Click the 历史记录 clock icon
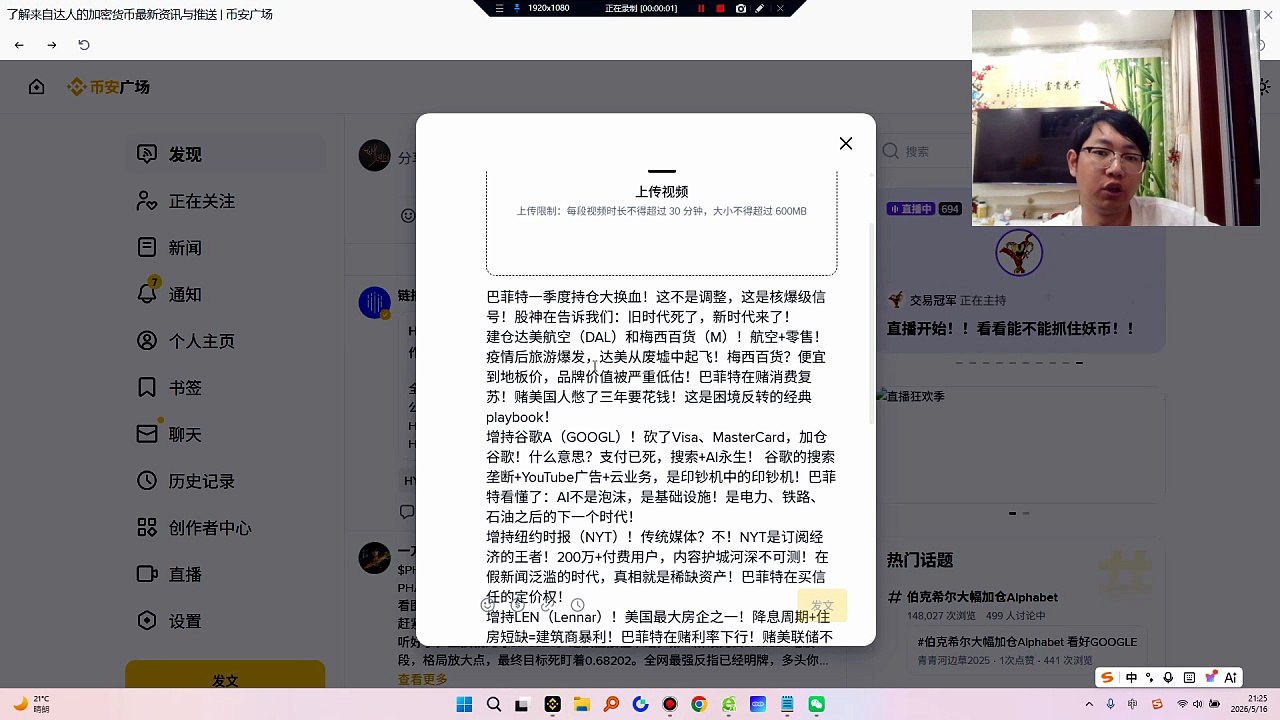 click(147, 481)
